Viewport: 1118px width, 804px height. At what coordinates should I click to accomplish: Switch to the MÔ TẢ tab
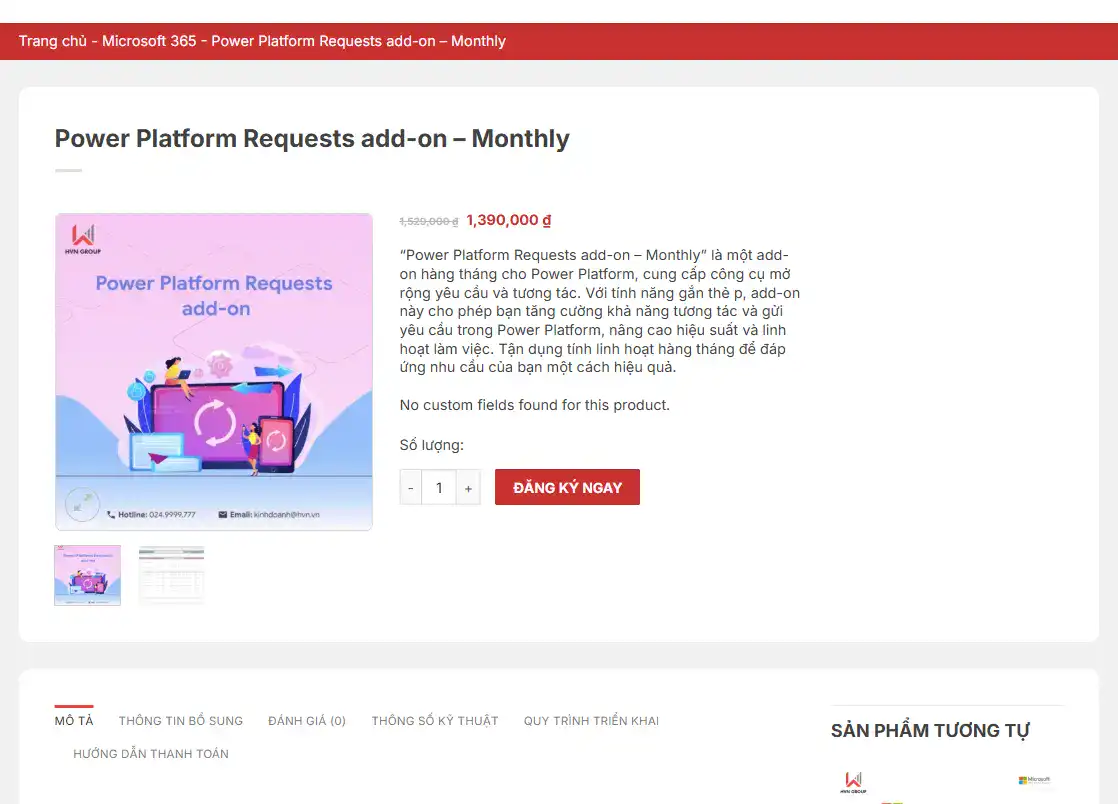[x=74, y=720]
